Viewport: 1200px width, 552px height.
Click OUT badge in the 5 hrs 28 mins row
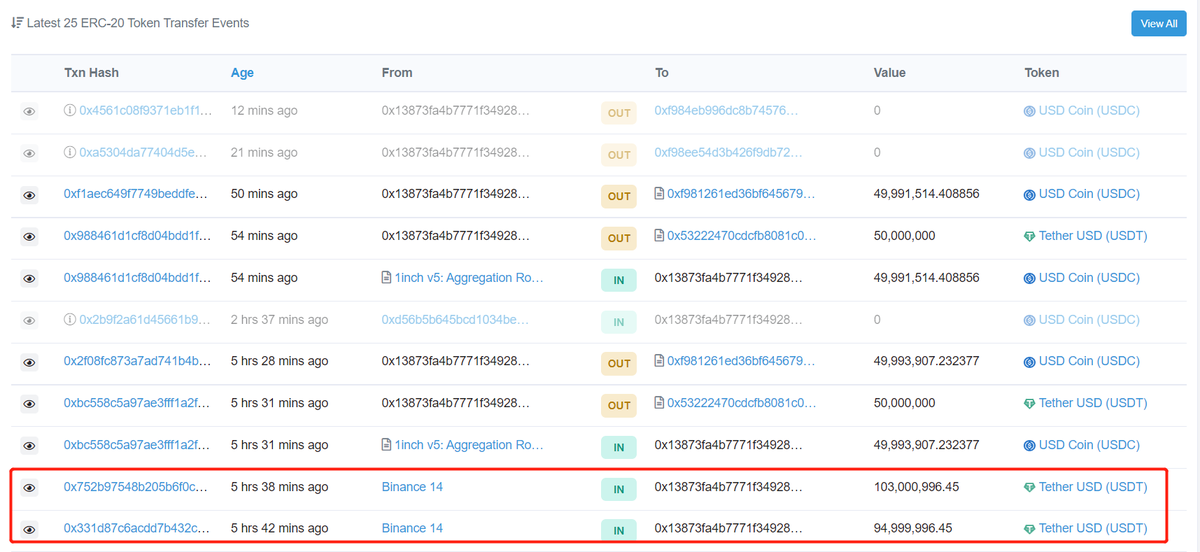[x=619, y=363]
